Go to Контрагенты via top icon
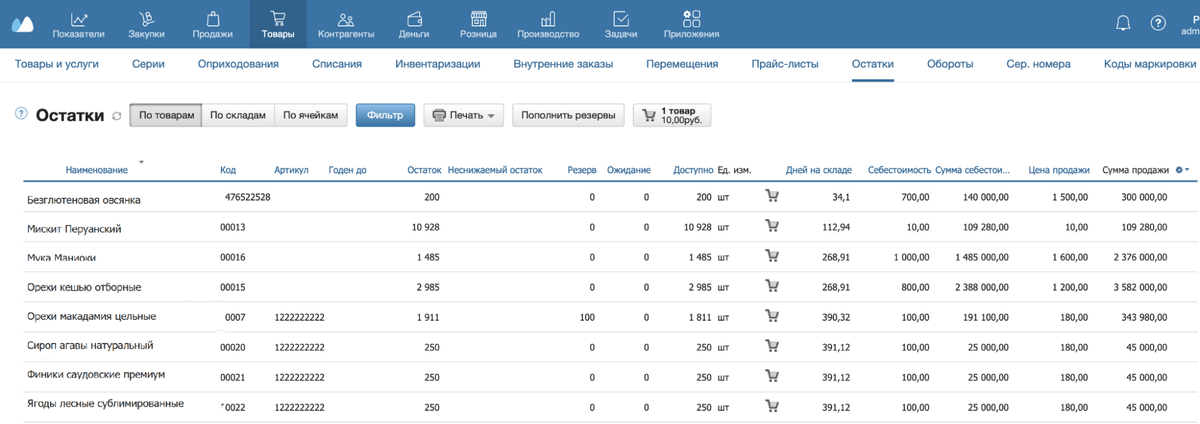Viewport: 1200px width, 424px height. pyautogui.click(x=346, y=18)
